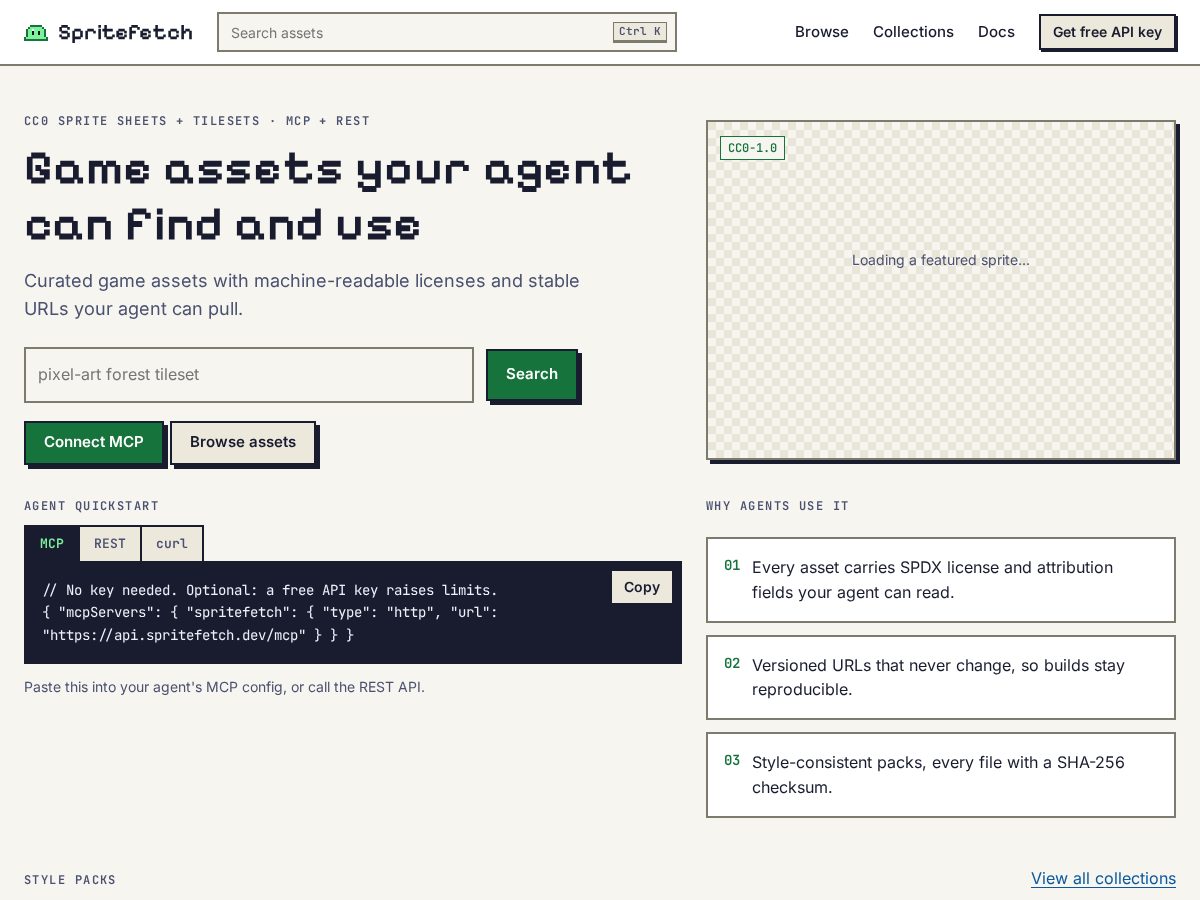Viewport: 1200px width, 900px height.
Task: Click the "No key needed" code comment line
Action: tap(270, 591)
